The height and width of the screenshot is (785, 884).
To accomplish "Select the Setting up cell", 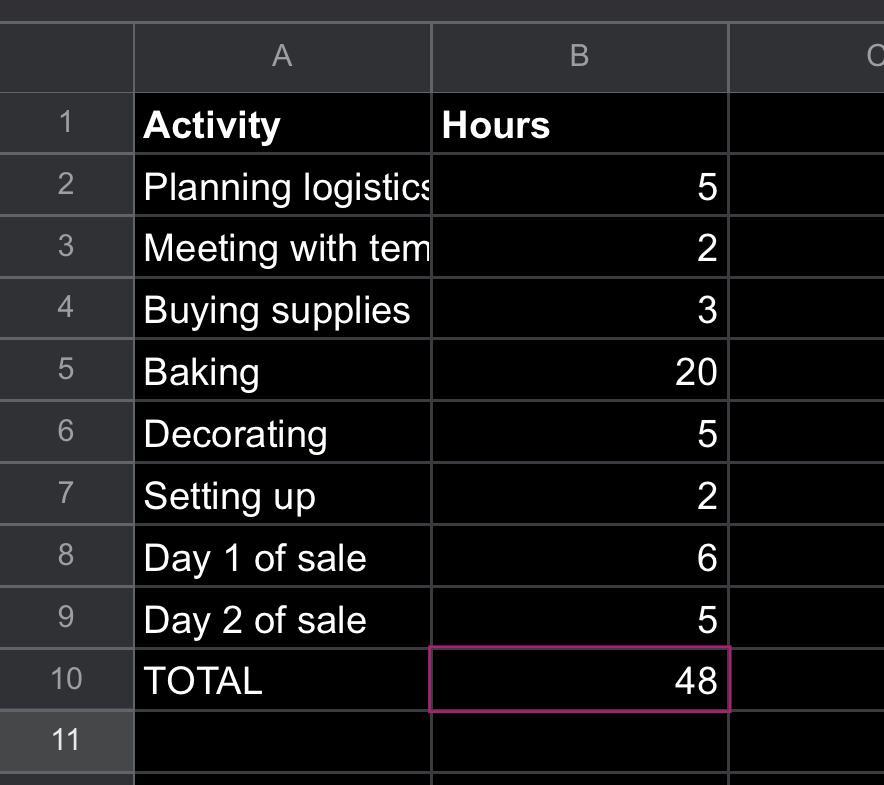I will tap(282, 495).
